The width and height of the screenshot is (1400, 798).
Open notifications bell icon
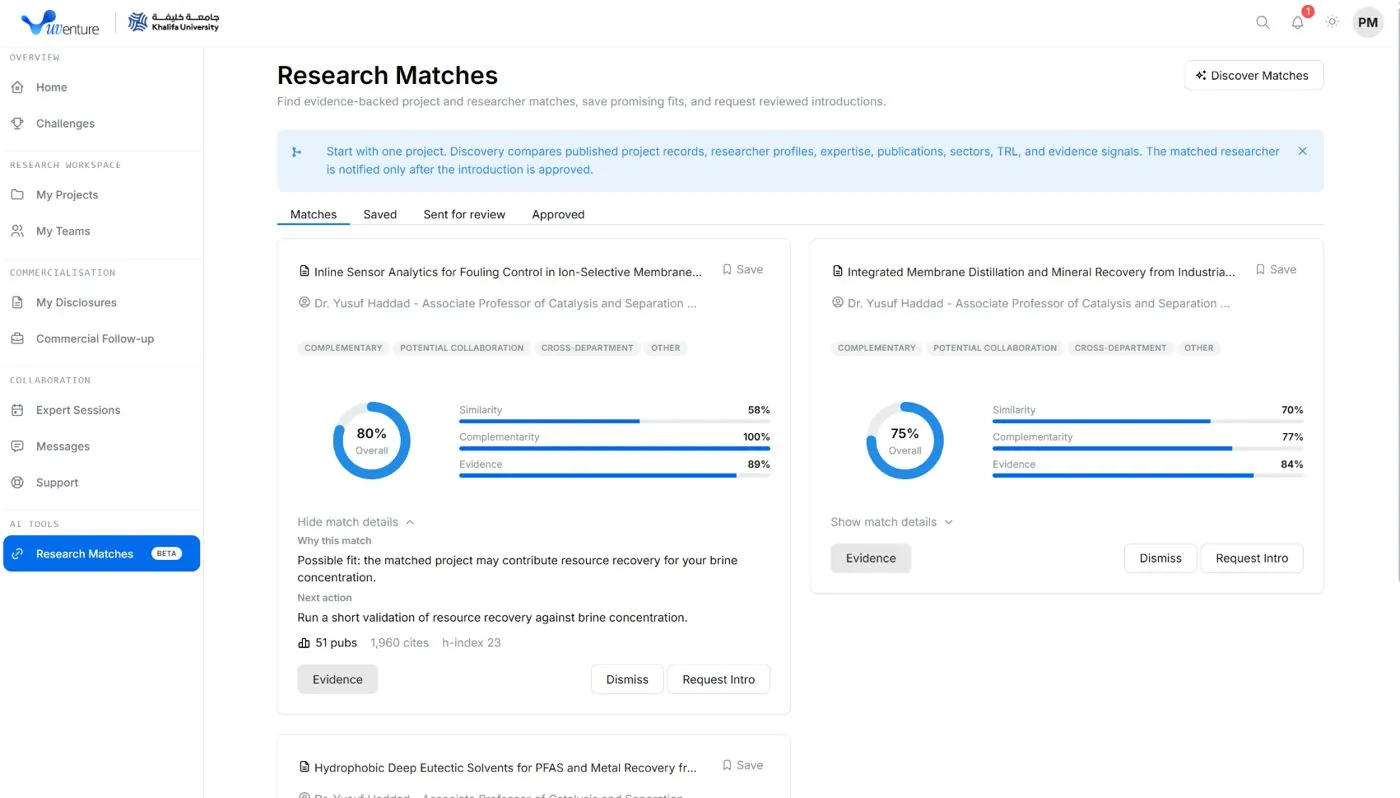tap(1298, 22)
